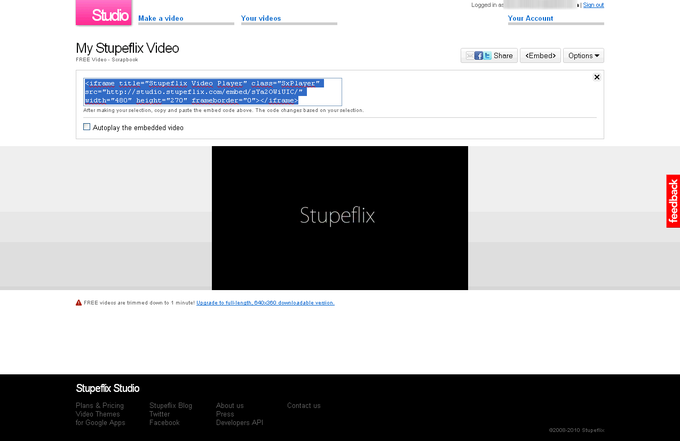The width and height of the screenshot is (680, 441).
Task: Open the Press footer link
Action: (225, 414)
